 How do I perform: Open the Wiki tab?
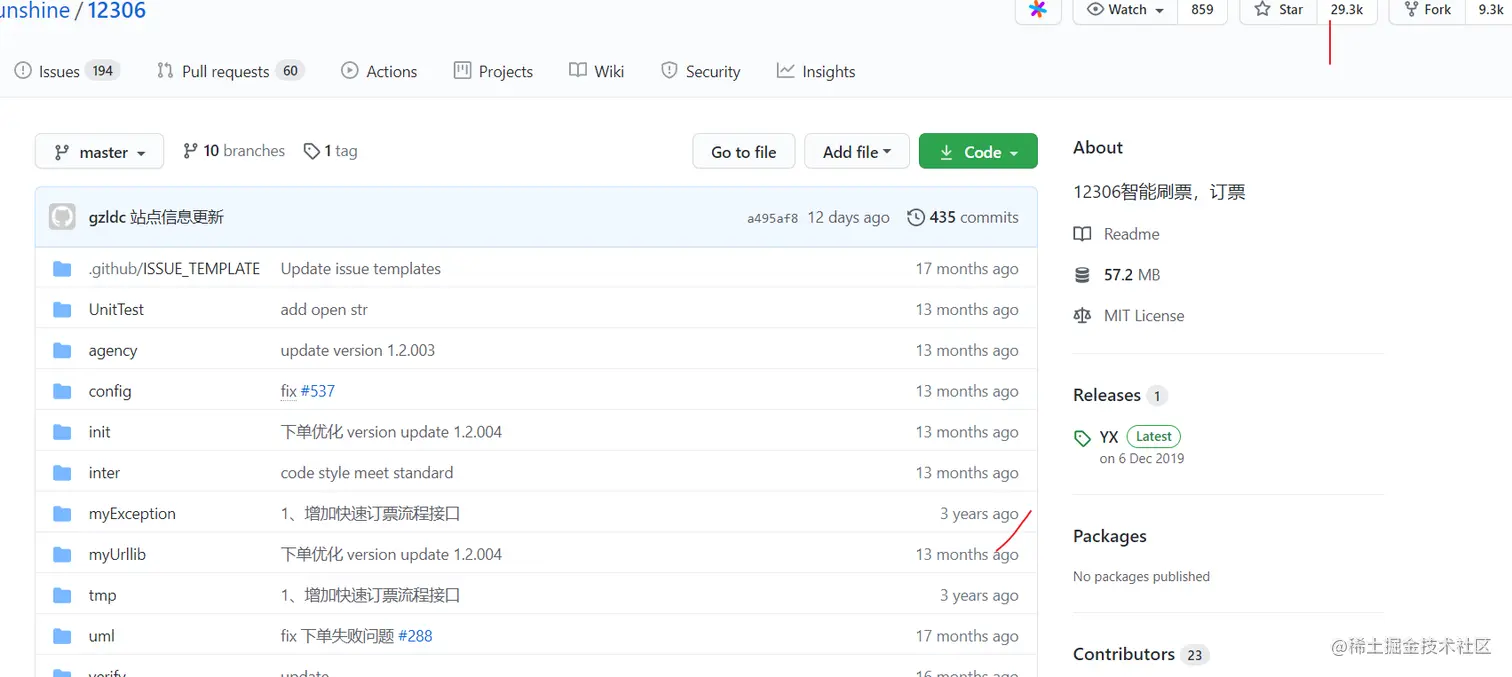(597, 71)
